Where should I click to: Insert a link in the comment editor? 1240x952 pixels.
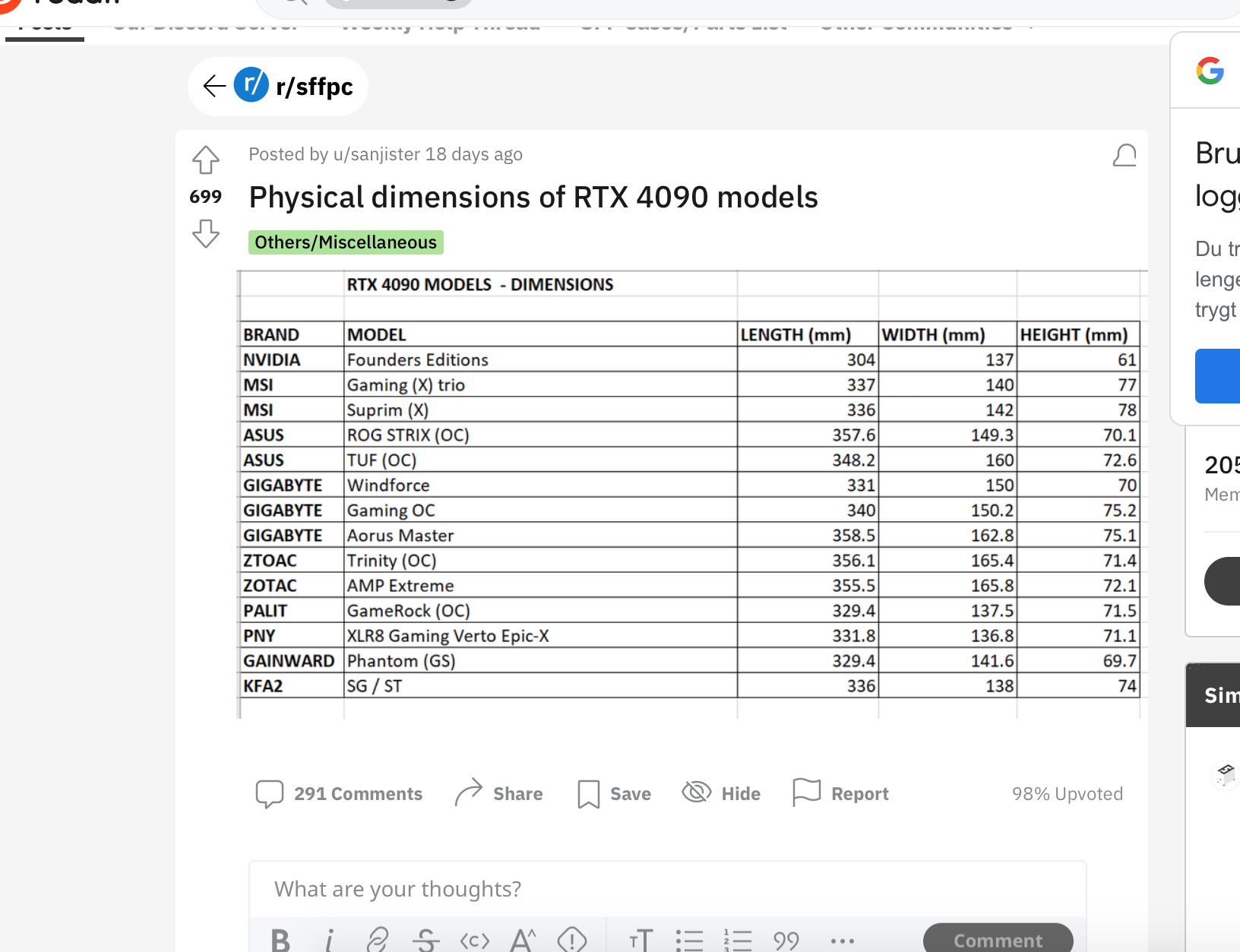(x=378, y=941)
